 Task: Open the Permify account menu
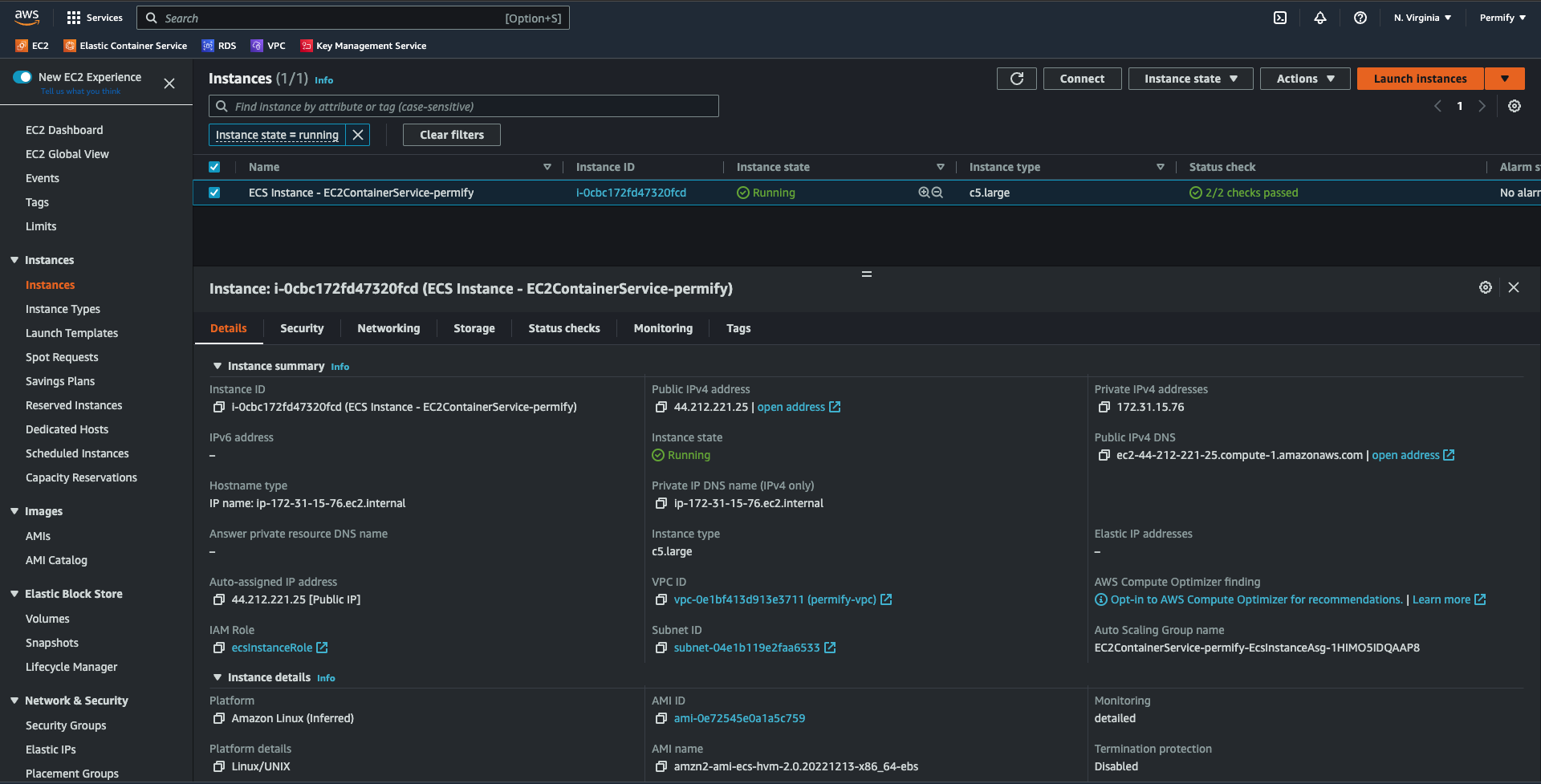click(1502, 18)
